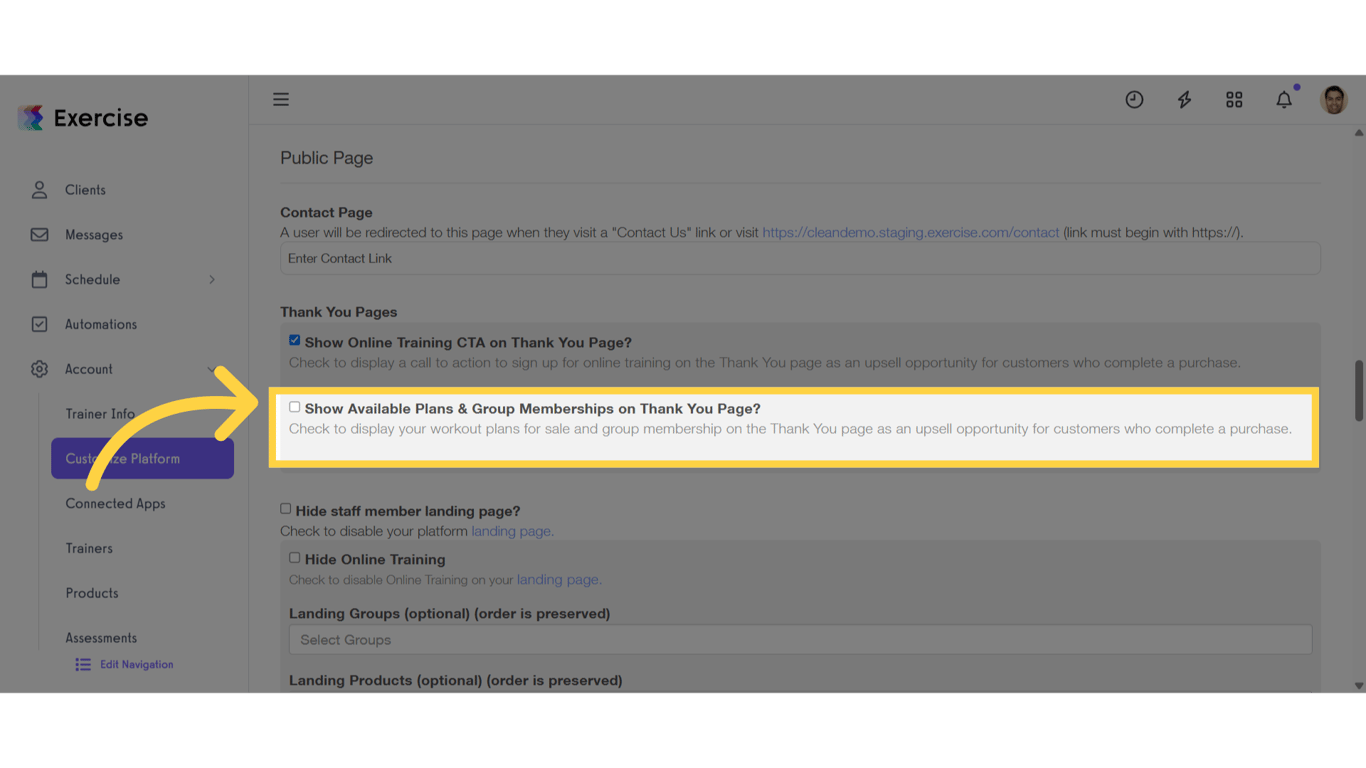Open the Select Groups dropdown
Screen dimensions: 1366x768
point(799,639)
